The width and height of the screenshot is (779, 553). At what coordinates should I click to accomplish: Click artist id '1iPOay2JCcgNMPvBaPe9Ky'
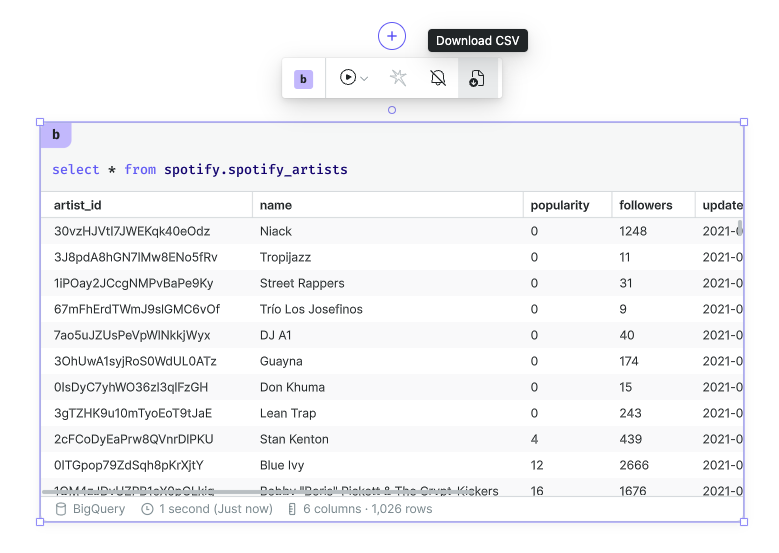click(x=134, y=283)
